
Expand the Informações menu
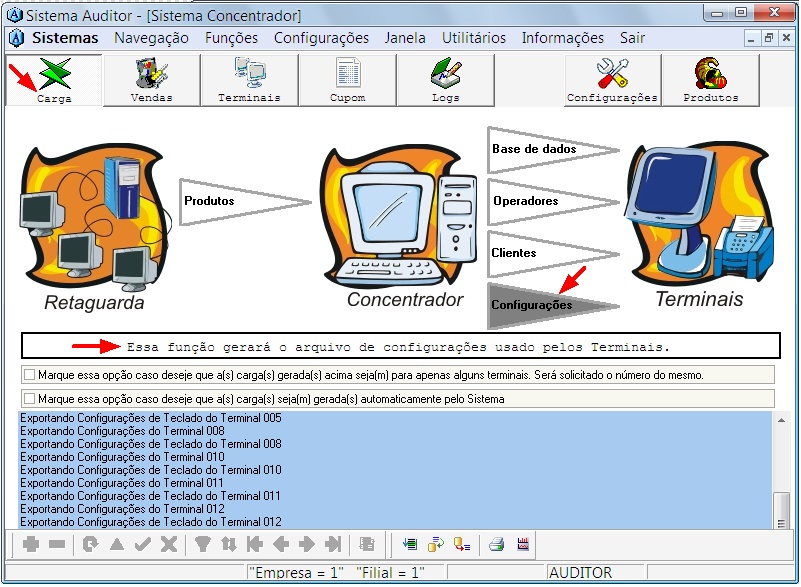(562, 38)
